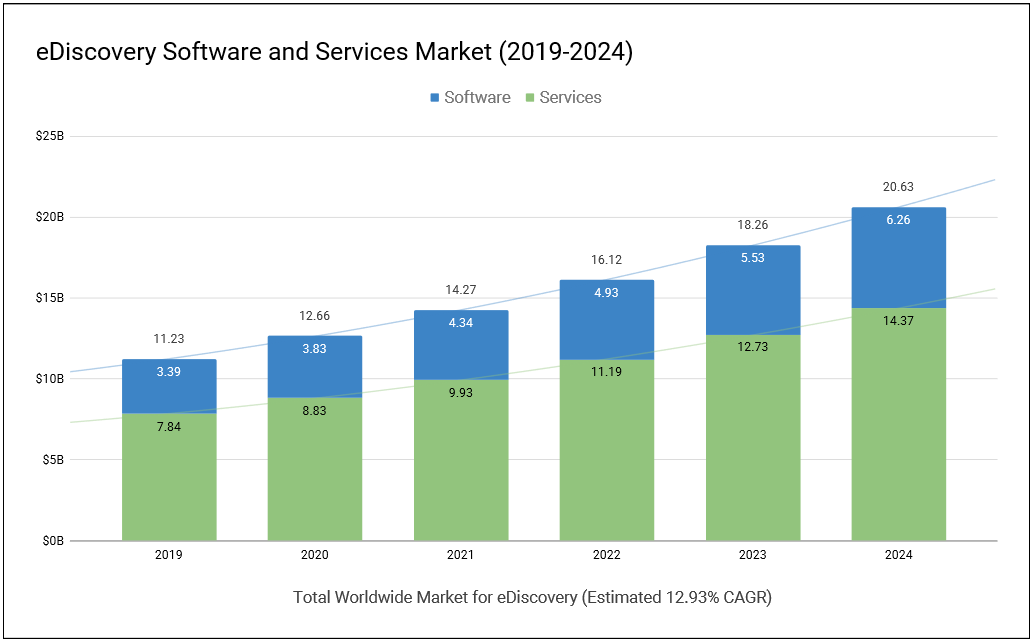The width and height of the screenshot is (1032, 641).
Task: Select the 2023 Services segment labeled 12.73
Action: (x=753, y=438)
